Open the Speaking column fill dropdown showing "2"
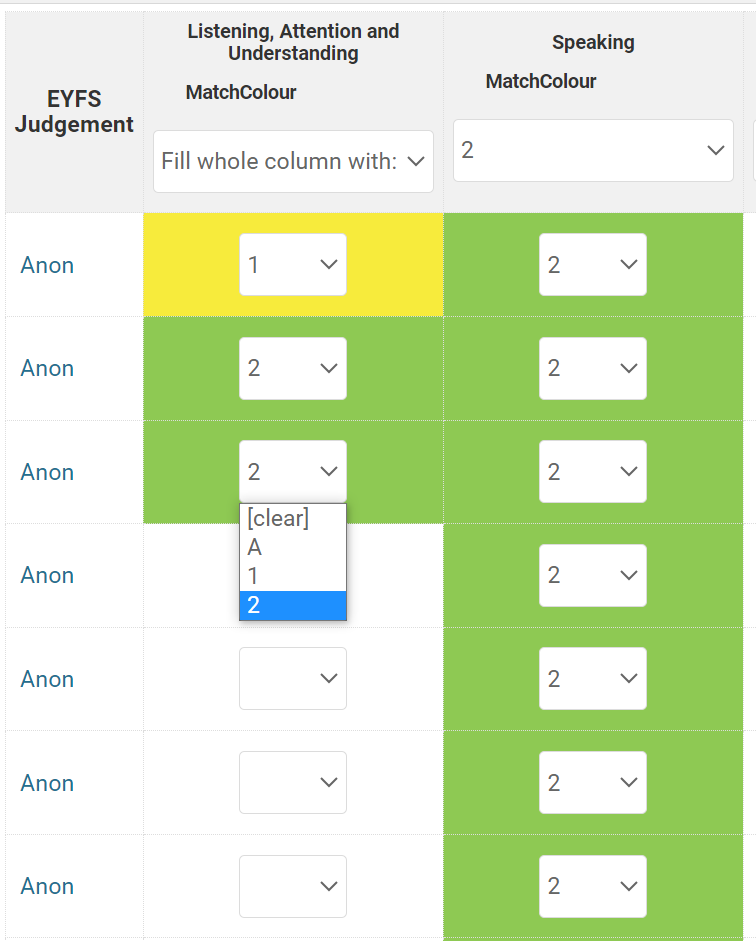The height and width of the screenshot is (941, 756). 593,150
